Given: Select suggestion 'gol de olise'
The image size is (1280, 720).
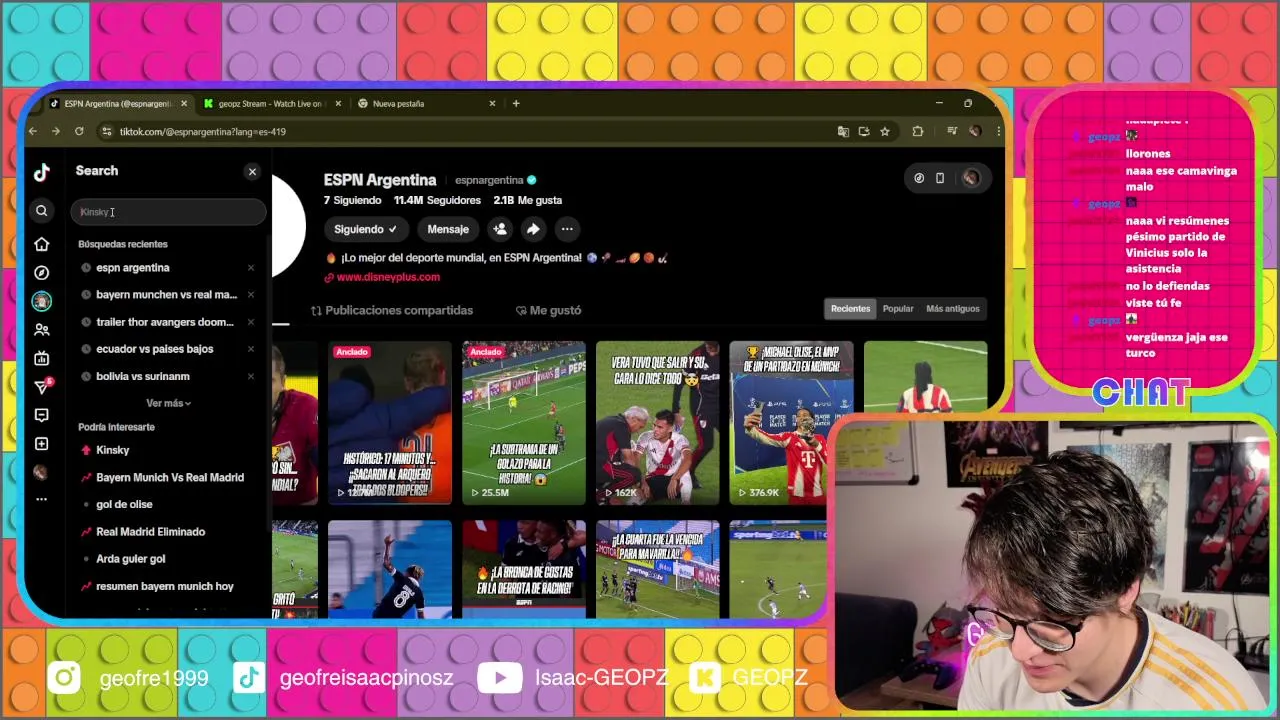Looking at the screenshot, I should (x=124, y=504).
